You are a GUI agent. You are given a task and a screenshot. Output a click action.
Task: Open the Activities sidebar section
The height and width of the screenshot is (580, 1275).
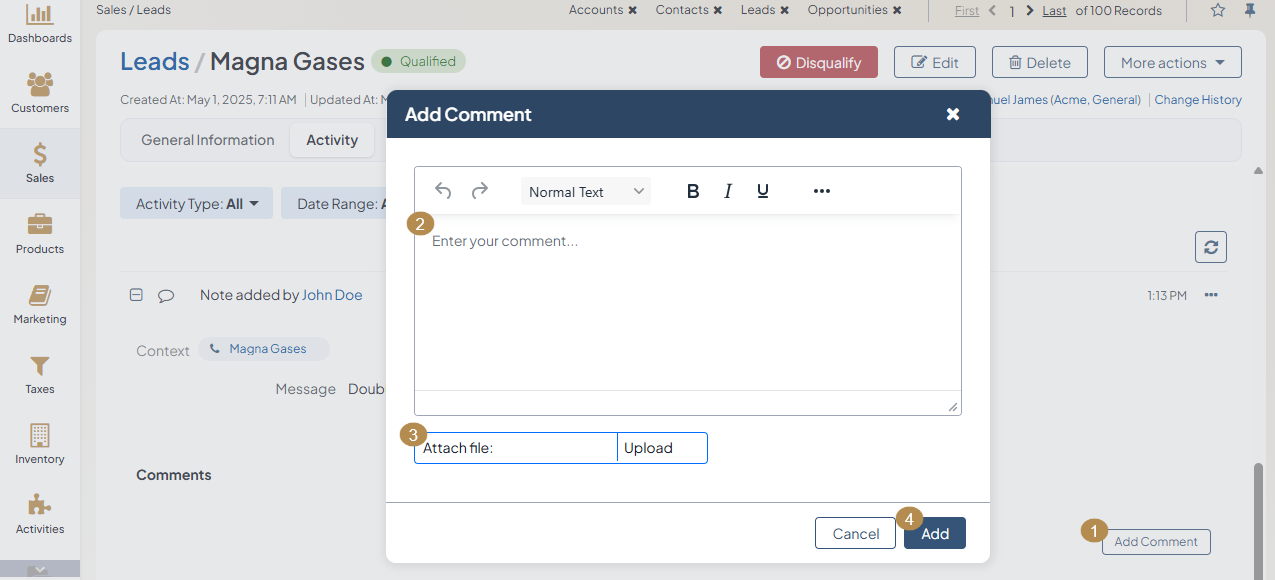[x=40, y=514]
